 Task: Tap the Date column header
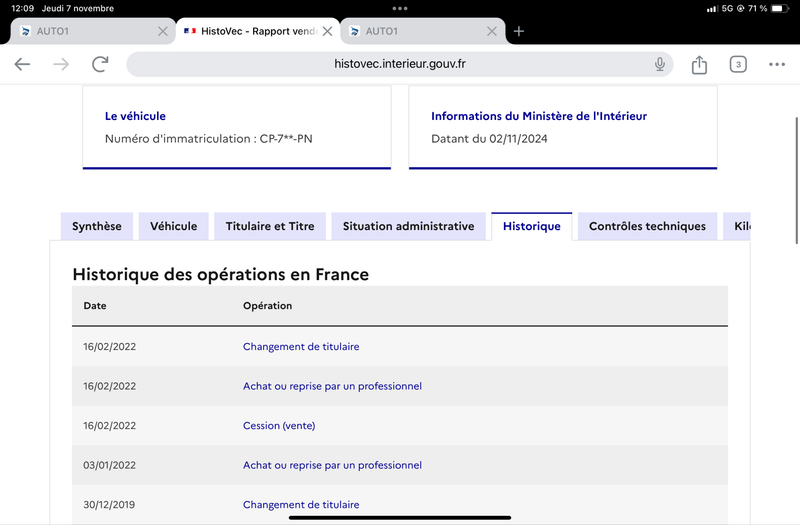tap(95, 306)
